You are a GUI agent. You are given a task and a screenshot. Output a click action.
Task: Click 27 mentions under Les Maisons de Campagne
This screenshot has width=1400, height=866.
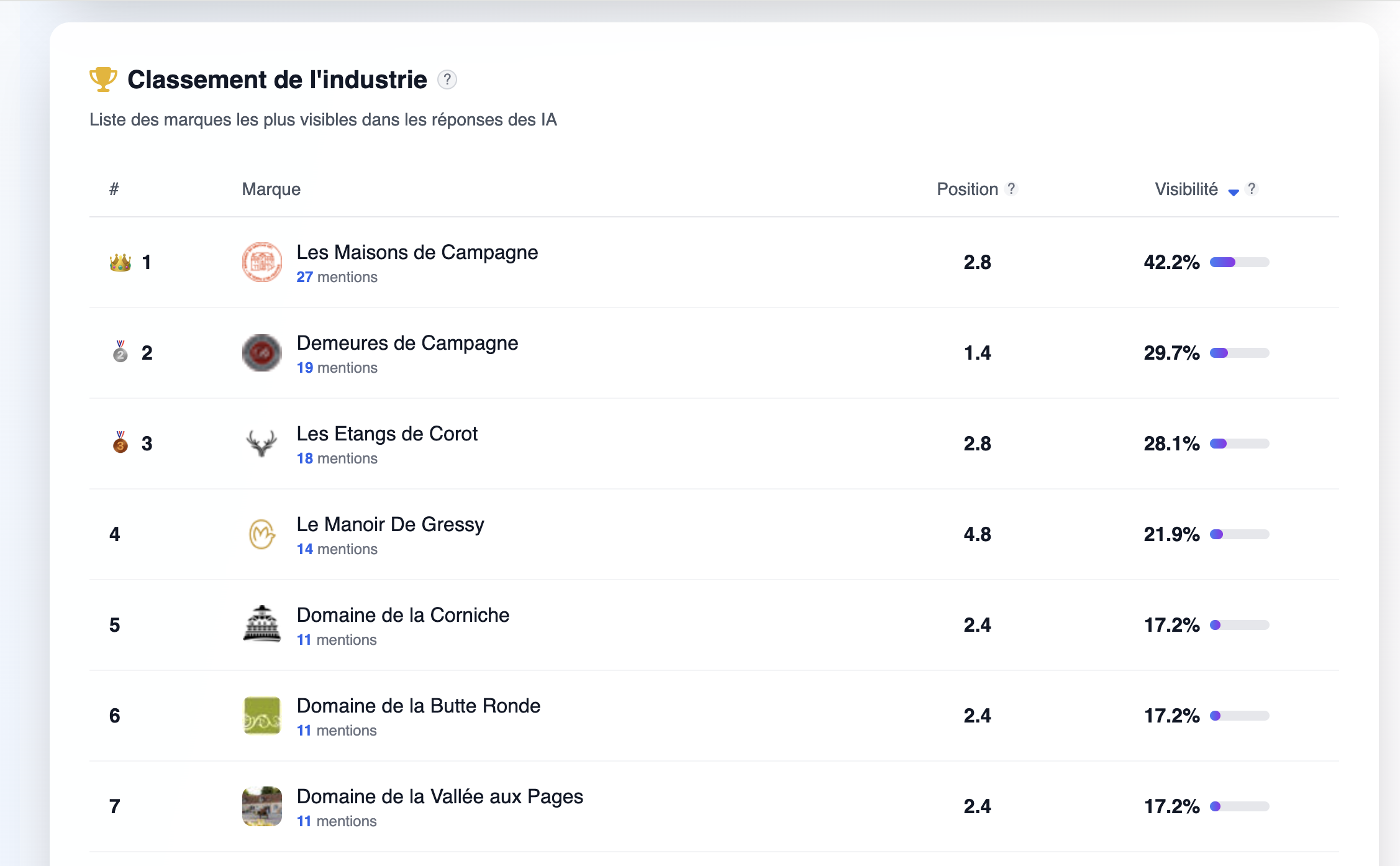click(x=337, y=277)
